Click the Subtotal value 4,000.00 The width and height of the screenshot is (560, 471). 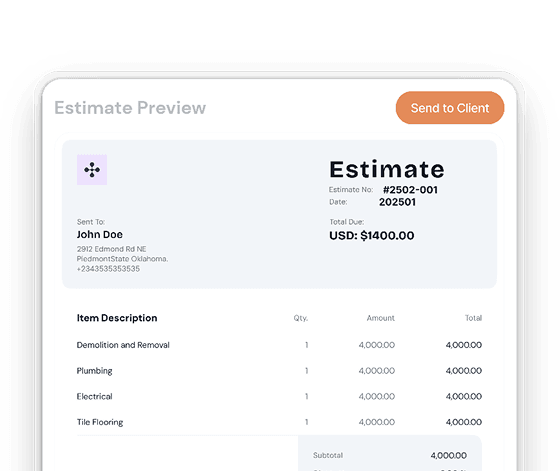(x=449, y=455)
